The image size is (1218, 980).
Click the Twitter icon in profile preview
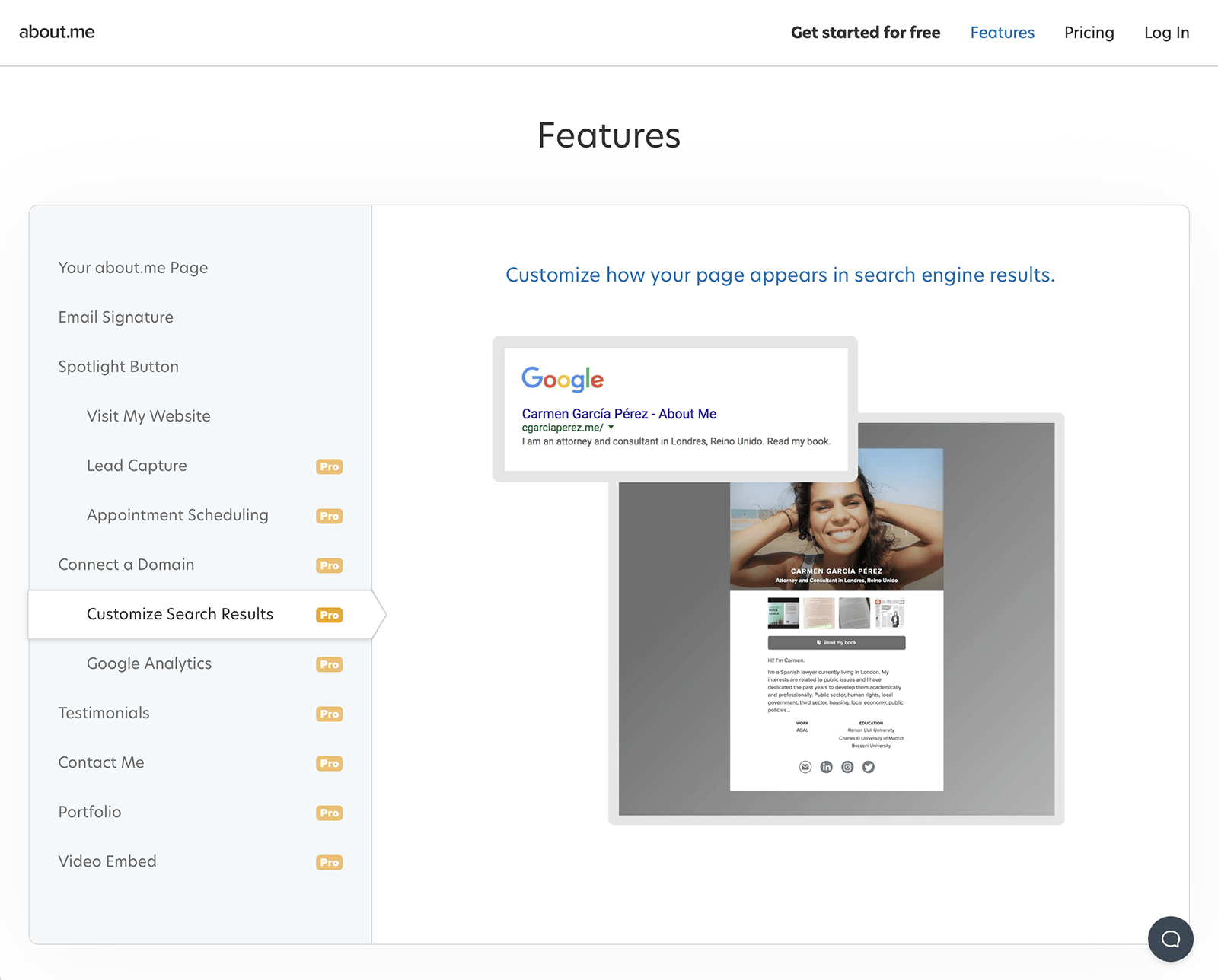(869, 767)
